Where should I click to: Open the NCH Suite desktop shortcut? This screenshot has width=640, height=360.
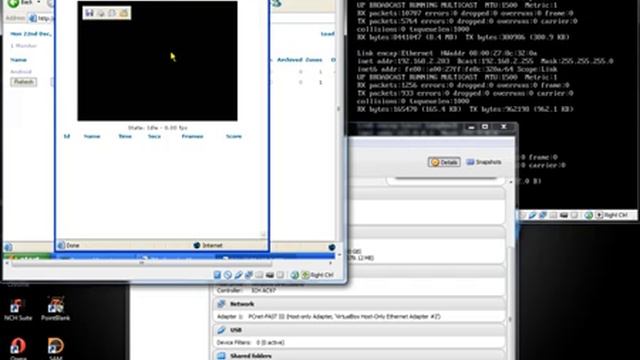18,309
